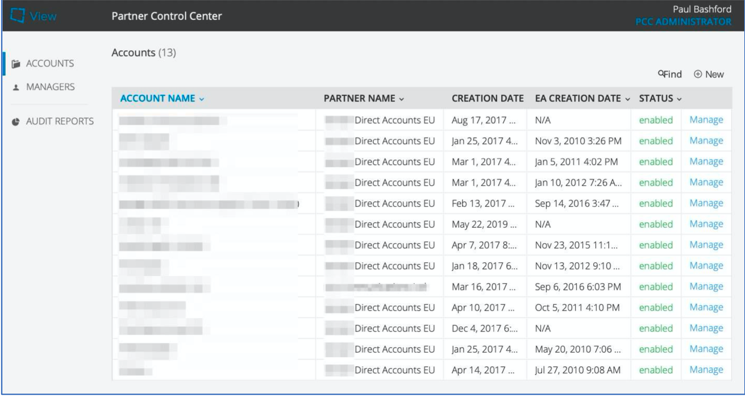This screenshot has height=396, width=748.
Task: Open Accounts via the folder icon
Action: 16,64
